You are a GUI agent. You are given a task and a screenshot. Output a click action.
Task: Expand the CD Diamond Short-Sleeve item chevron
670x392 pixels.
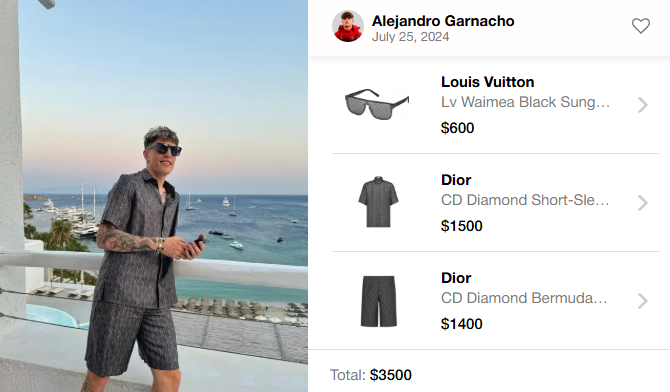point(643,203)
